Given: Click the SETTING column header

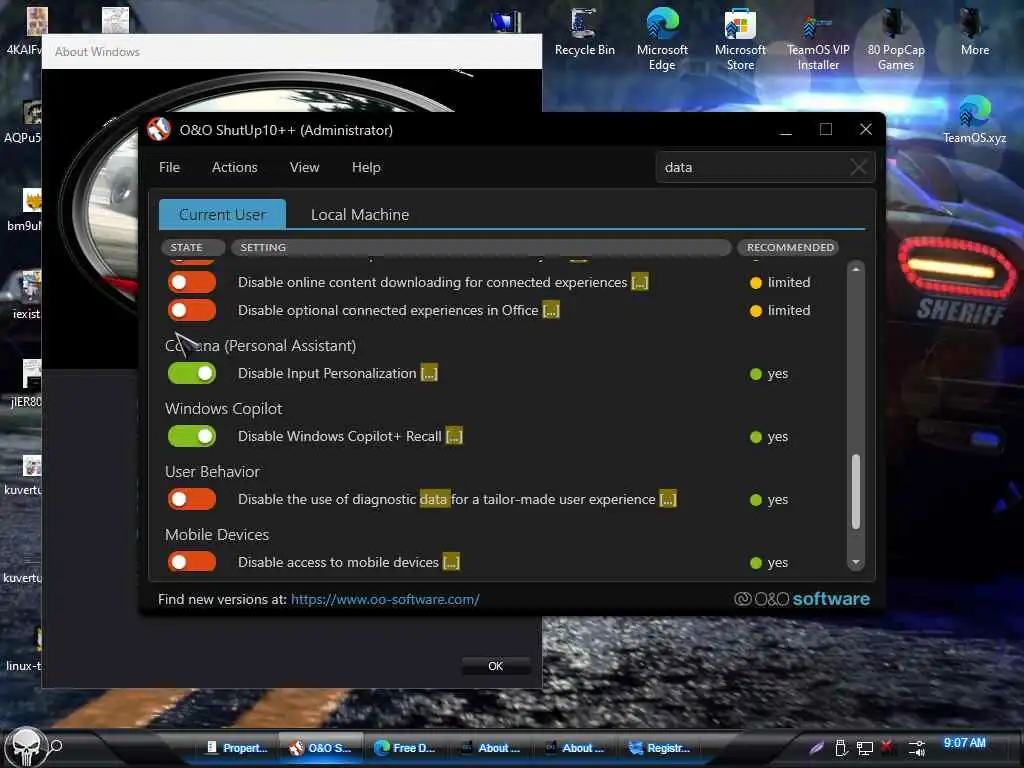Looking at the screenshot, I should tap(481, 248).
